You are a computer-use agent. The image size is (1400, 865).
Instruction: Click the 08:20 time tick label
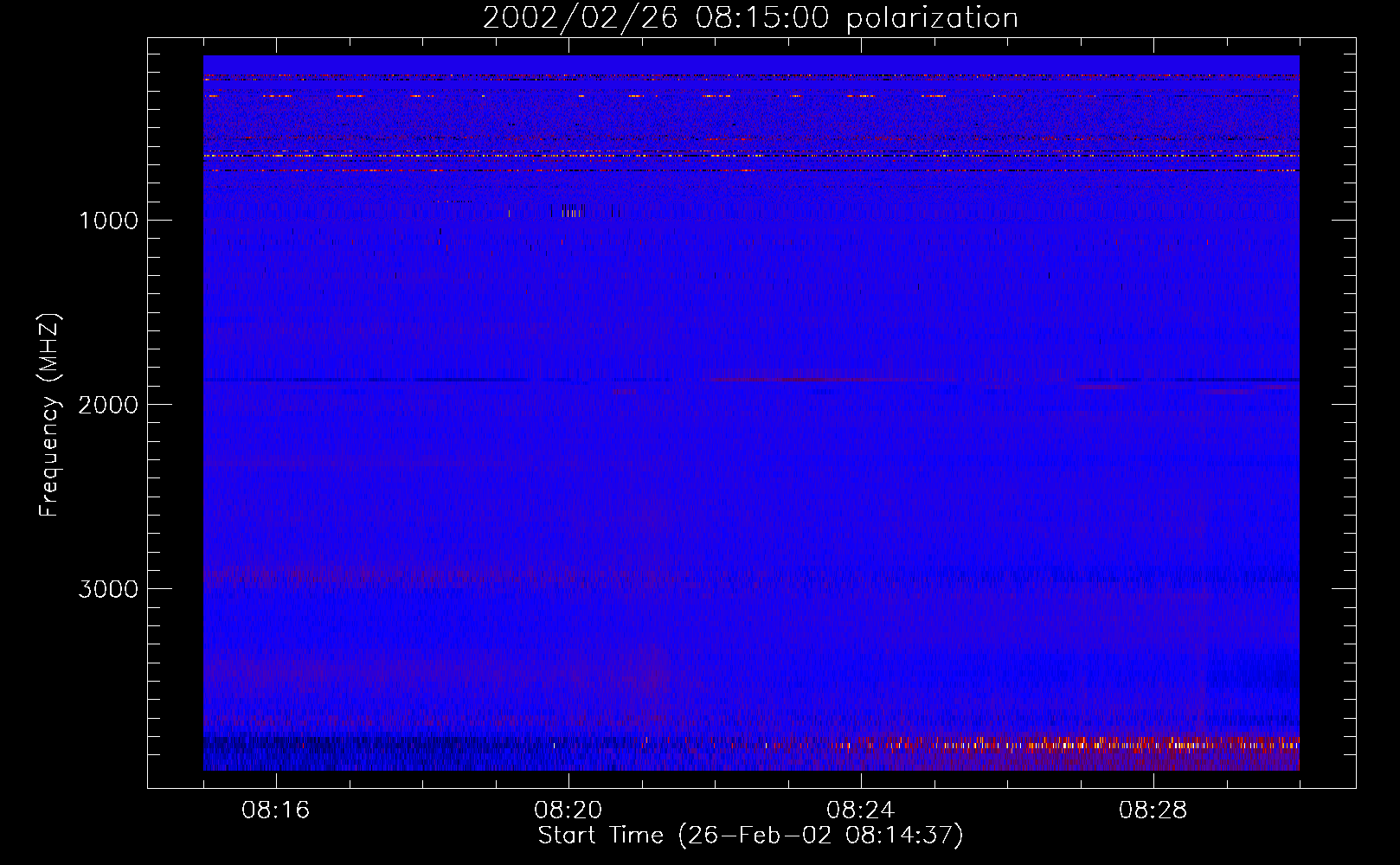pyautogui.click(x=568, y=811)
